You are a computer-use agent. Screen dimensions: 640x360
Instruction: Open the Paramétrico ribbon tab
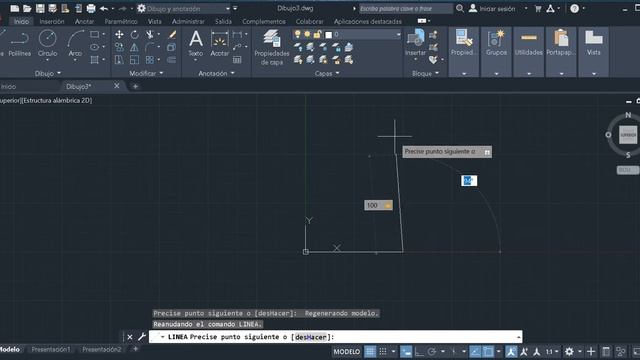point(121,21)
